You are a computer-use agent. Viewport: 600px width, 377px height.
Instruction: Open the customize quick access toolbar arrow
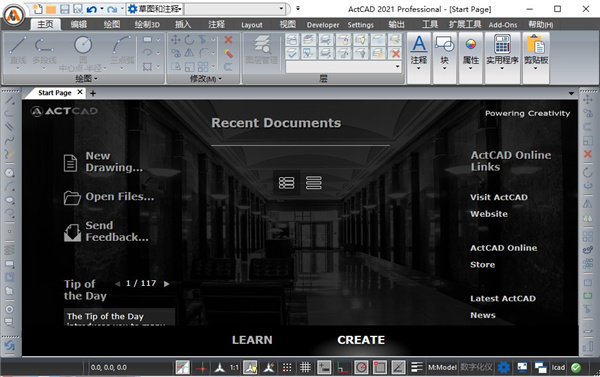tap(298, 8)
